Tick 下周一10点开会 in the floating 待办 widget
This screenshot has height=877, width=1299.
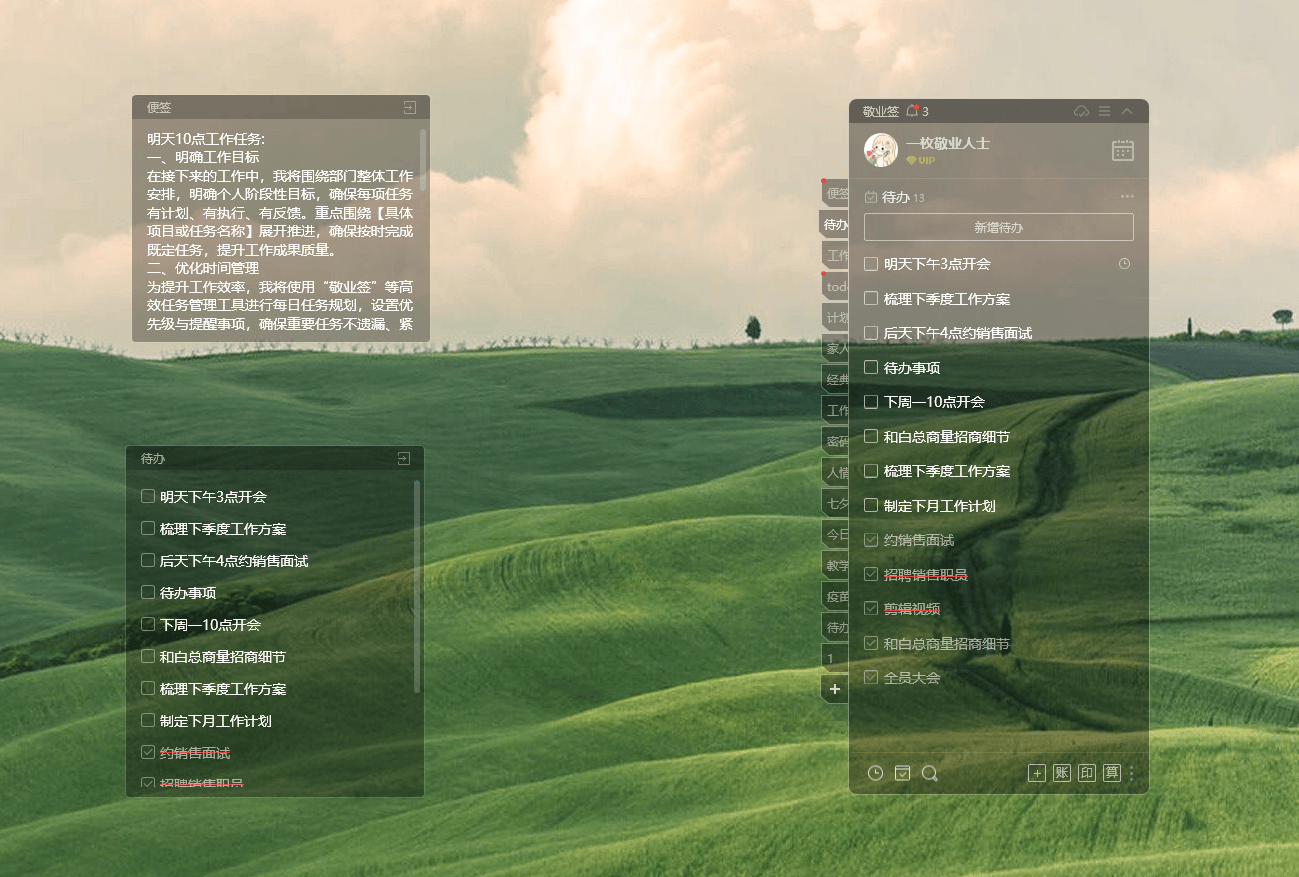[148, 624]
